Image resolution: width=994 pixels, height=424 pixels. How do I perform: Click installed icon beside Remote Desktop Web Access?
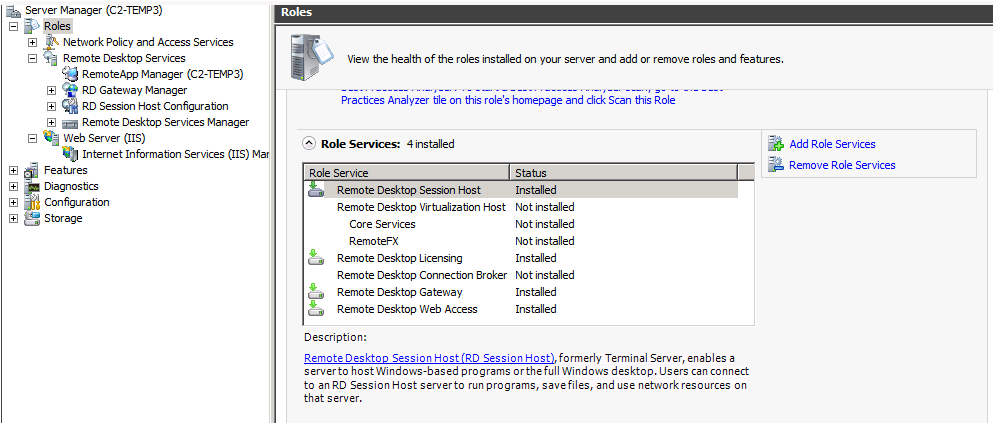coord(316,309)
